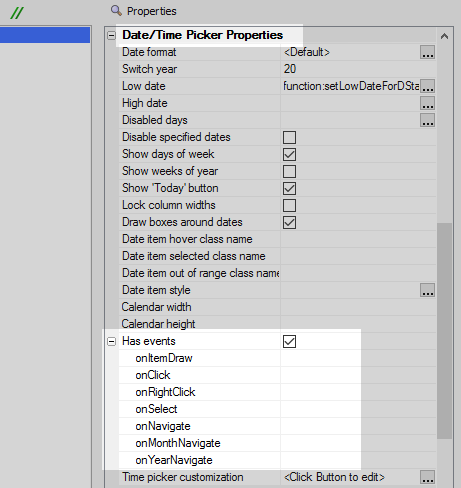Viewport: 461px width, 488px height.
Task: Open Time picker customization ellipsis button
Action: click(x=427, y=477)
